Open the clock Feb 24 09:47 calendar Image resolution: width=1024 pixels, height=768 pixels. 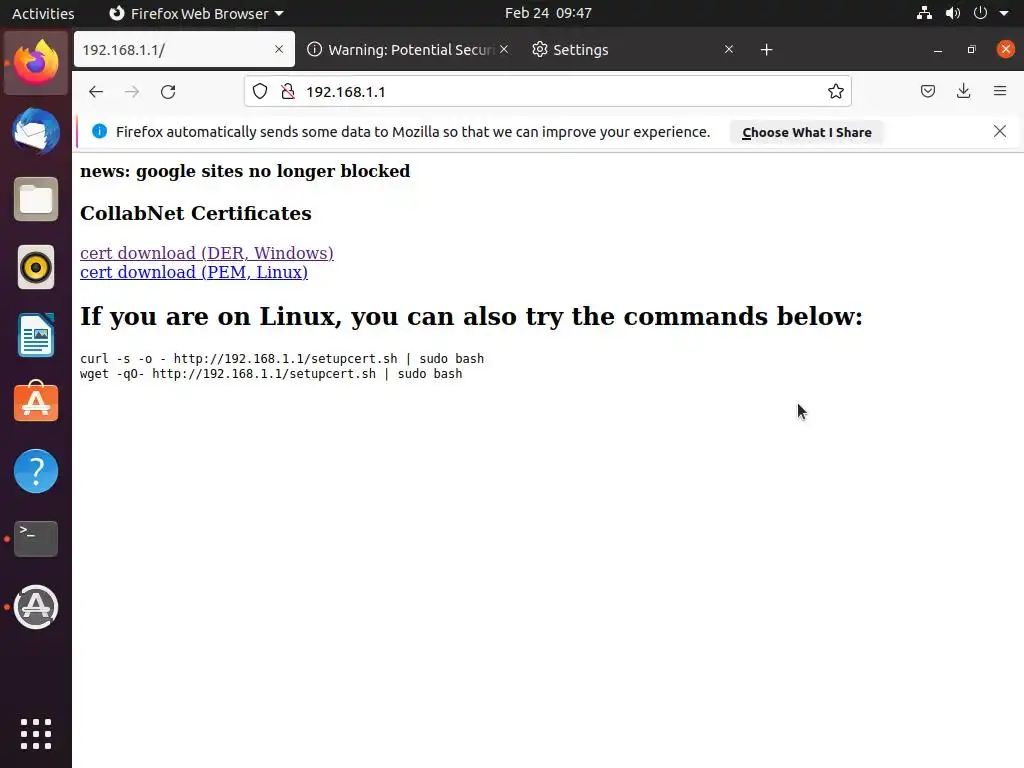[548, 13]
